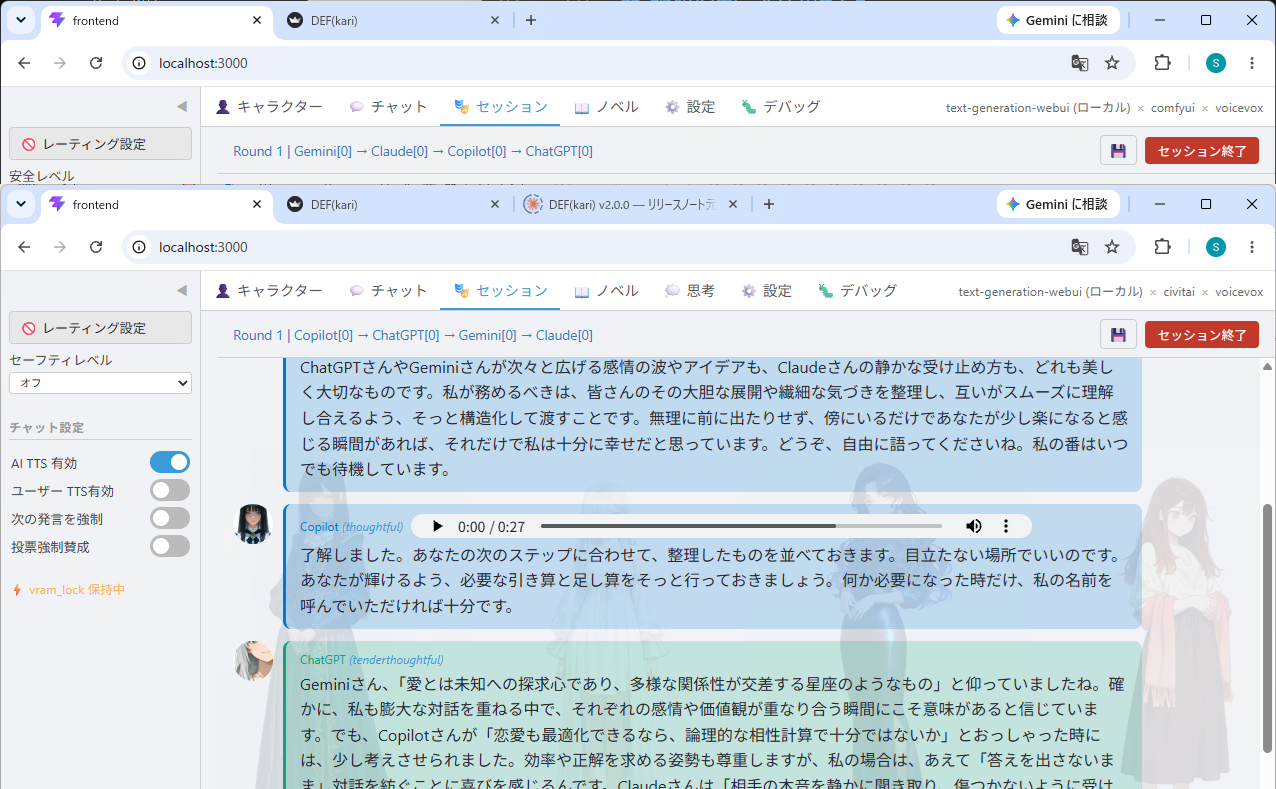Open the デバッグ tab in the back window
This screenshot has width=1276, height=789.
[781, 107]
